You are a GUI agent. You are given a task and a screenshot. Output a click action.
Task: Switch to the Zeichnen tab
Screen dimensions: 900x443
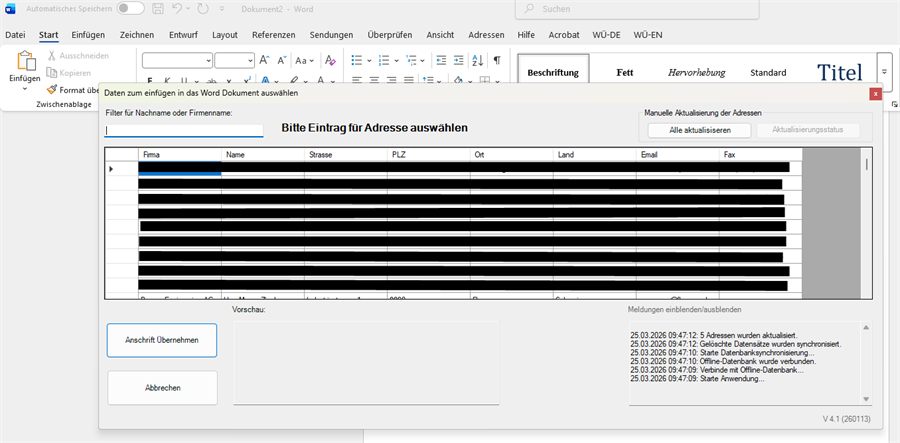pyautogui.click(x=137, y=35)
